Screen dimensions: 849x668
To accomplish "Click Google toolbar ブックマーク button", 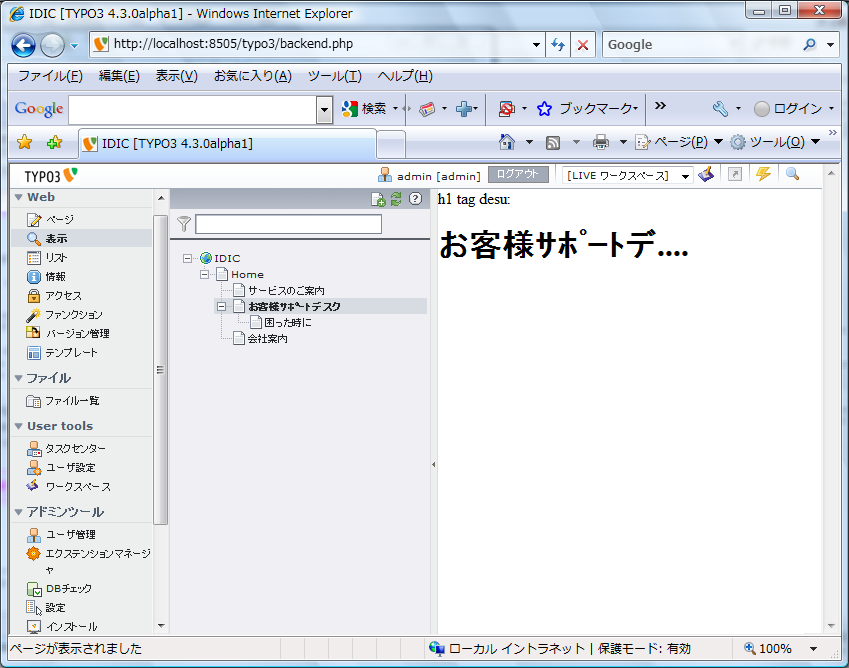I will pyautogui.click(x=585, y=109).
